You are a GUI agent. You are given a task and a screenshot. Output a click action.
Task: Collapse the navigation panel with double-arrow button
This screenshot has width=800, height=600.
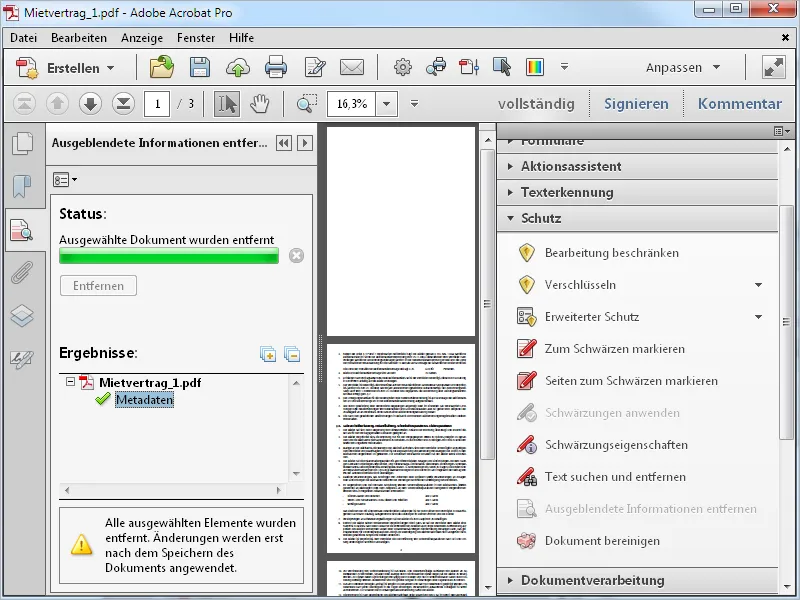[x=284, y=143]
